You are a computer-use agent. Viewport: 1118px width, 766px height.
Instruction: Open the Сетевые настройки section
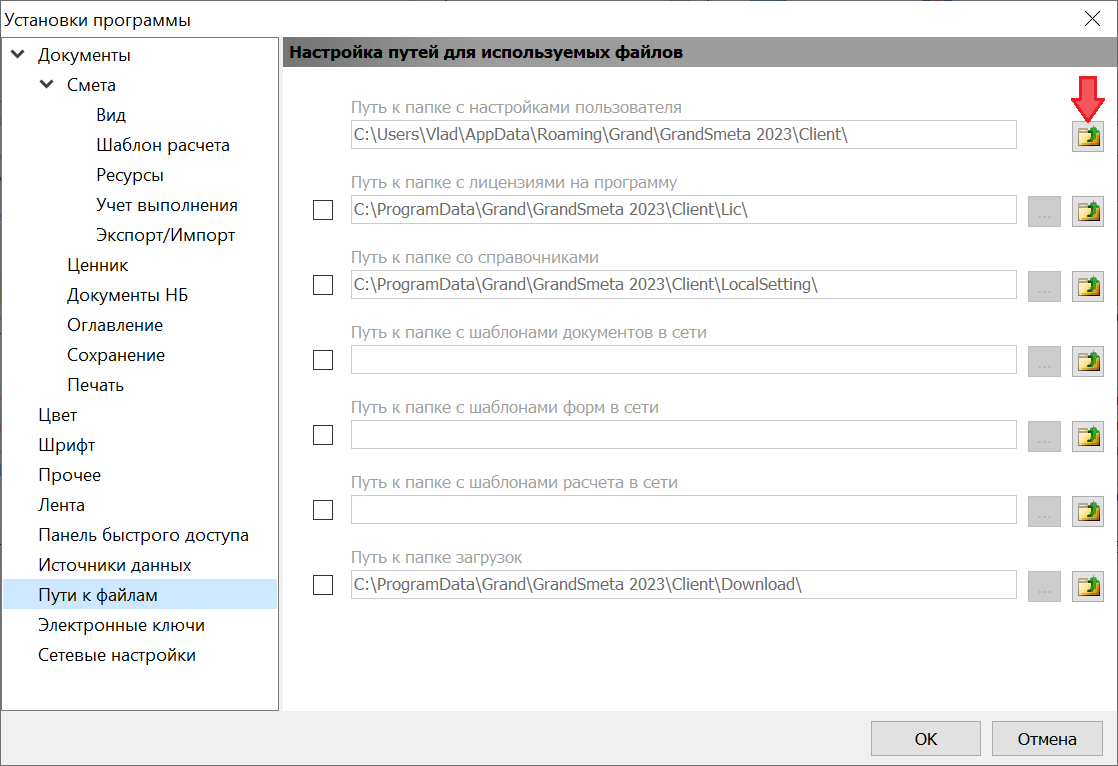[x=117, y=655]
